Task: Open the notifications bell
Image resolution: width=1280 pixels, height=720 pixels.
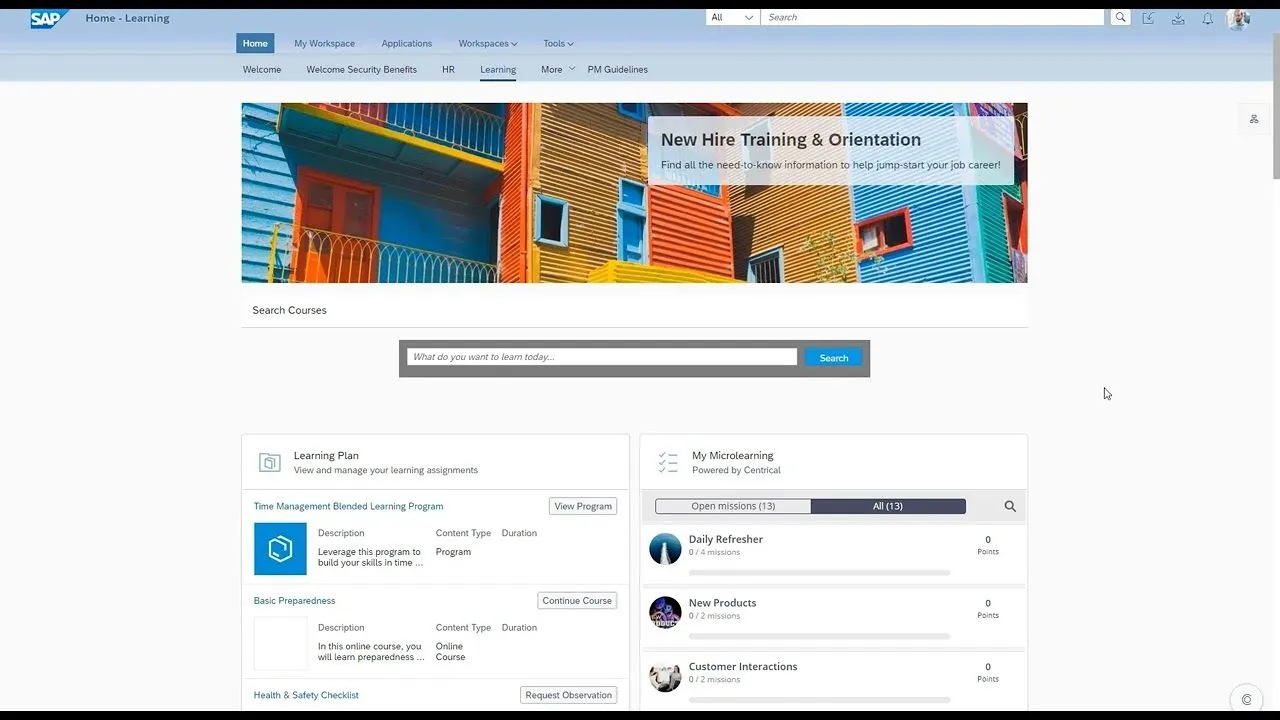Action: (x=1207, y=18)
